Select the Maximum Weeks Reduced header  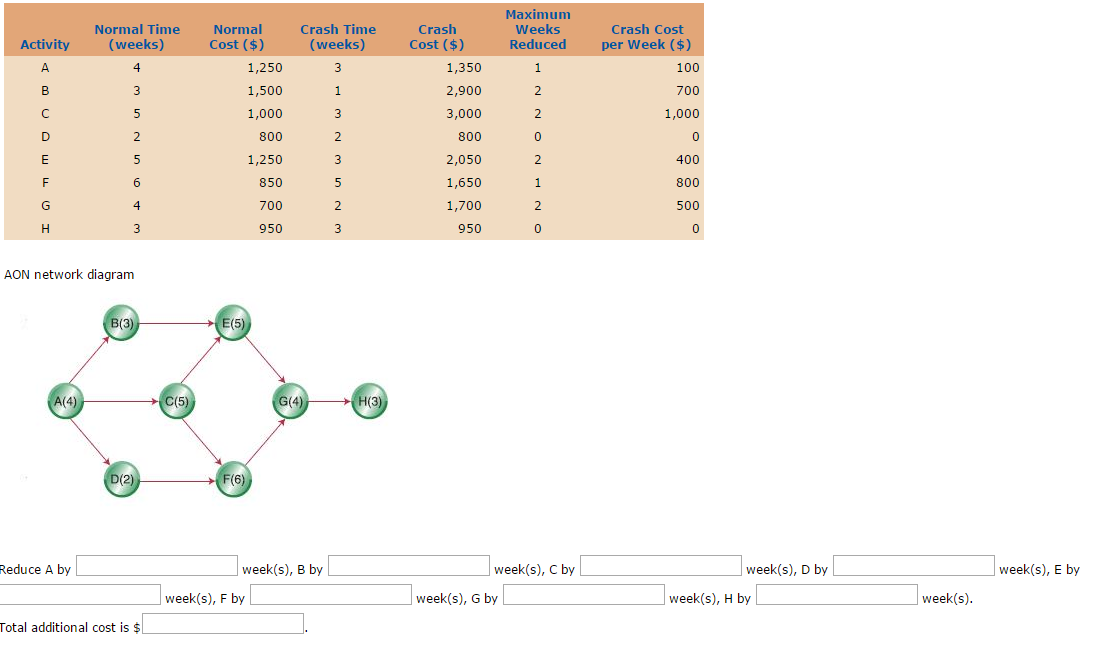click(x=537, y=30)
